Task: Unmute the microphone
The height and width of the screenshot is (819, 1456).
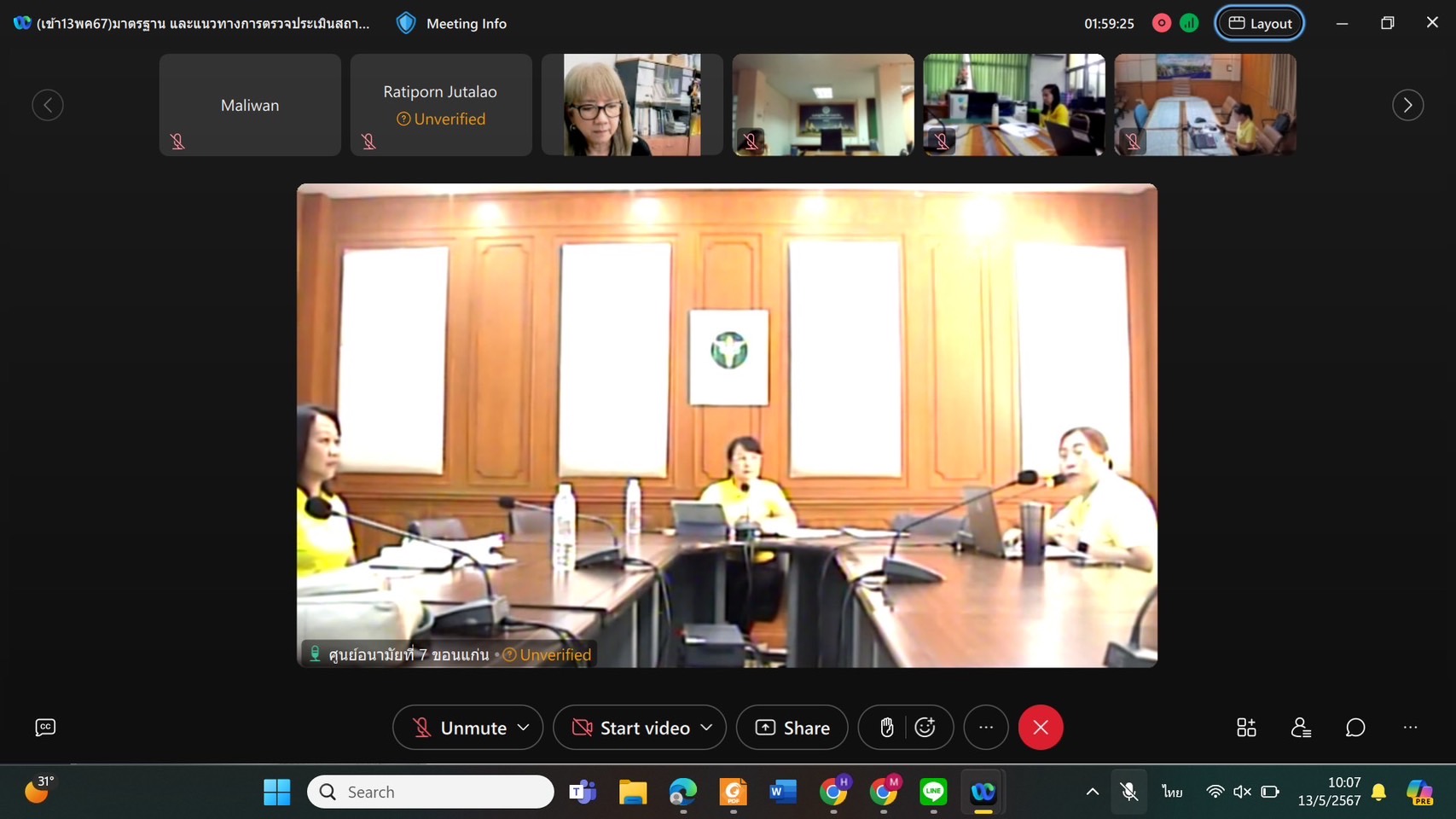Action: (459, 728)
